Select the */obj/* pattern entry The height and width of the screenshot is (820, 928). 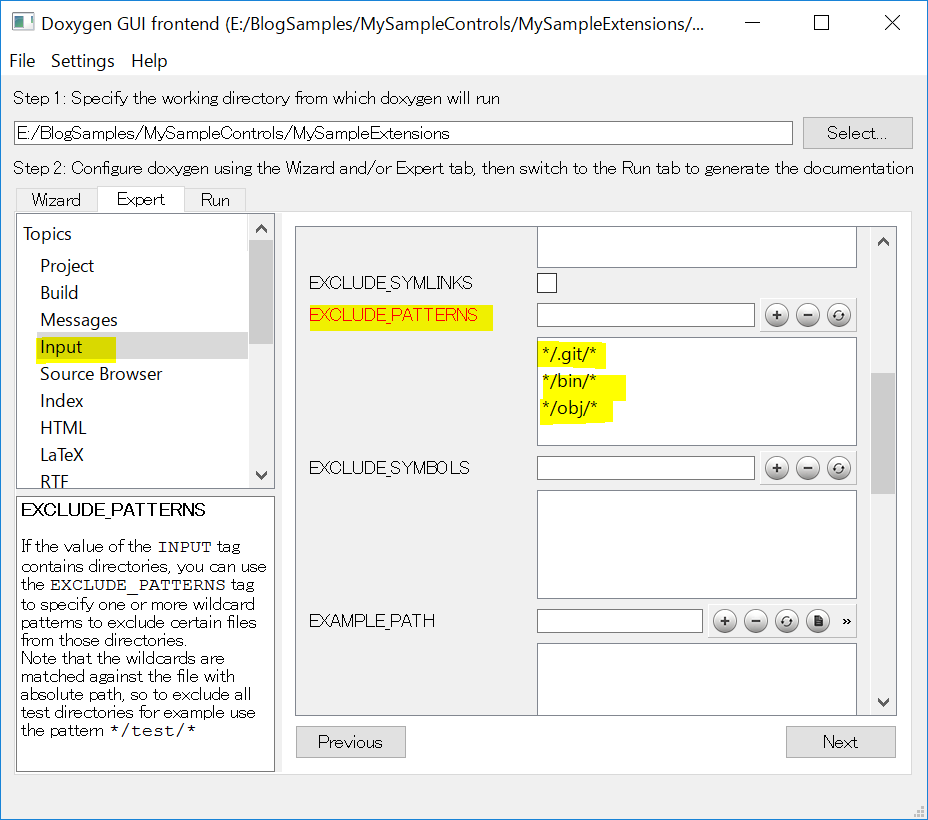[569, 408]
